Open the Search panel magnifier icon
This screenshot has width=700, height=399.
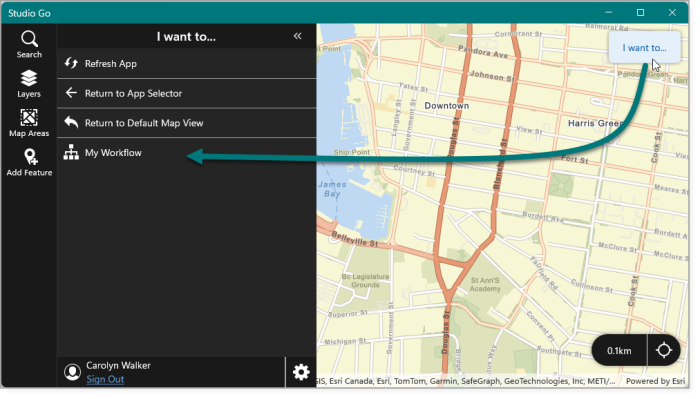(x=29, y=39)
